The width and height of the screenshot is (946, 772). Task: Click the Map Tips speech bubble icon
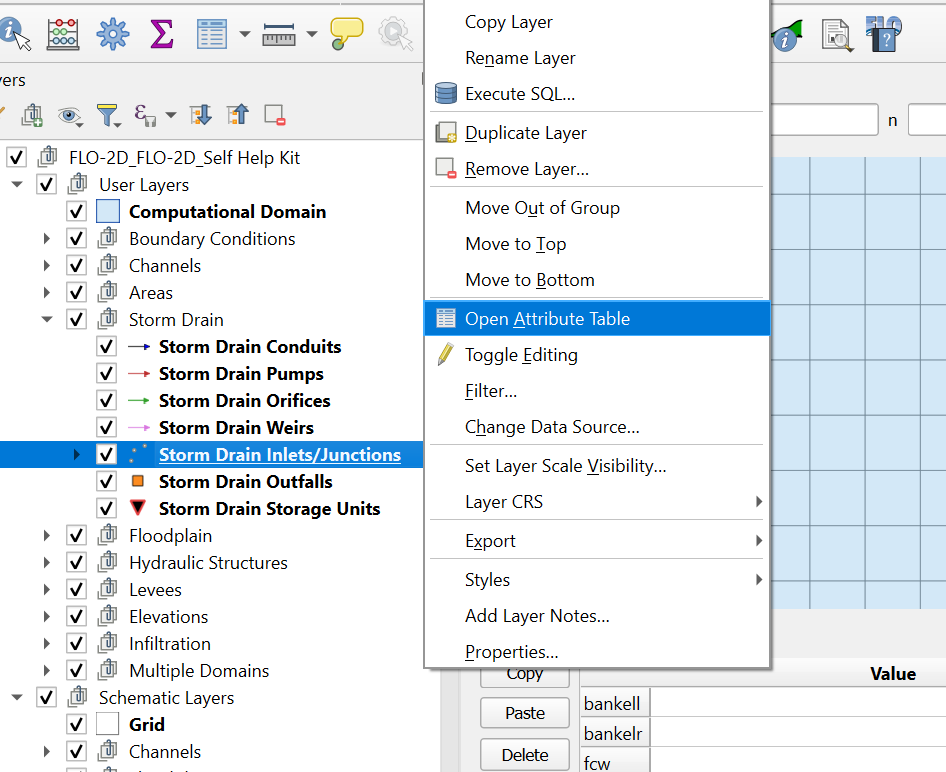pos(346,33)
